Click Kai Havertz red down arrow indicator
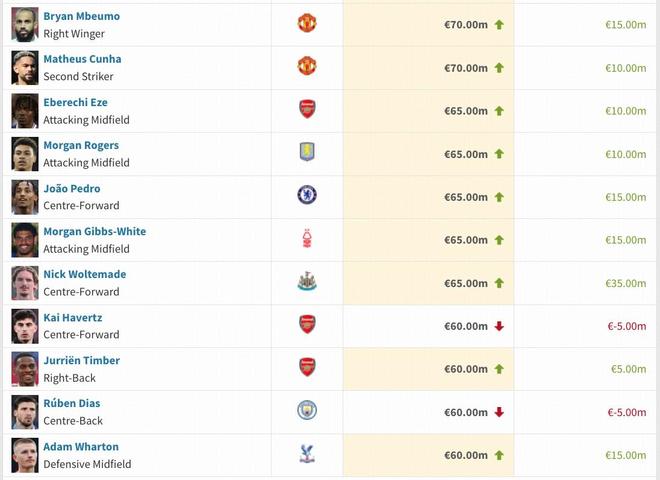Screen dimensions: 660x480 click(x=499, y=326)
